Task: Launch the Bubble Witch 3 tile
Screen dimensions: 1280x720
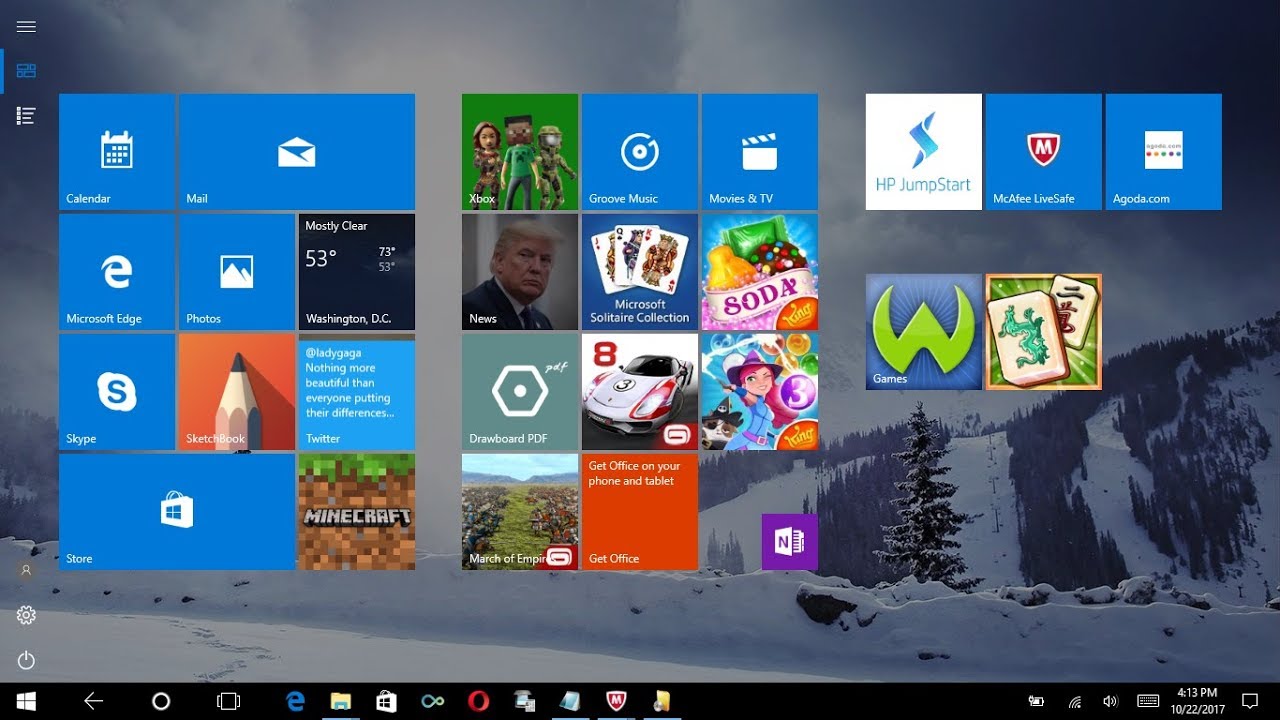Action: 760,392
